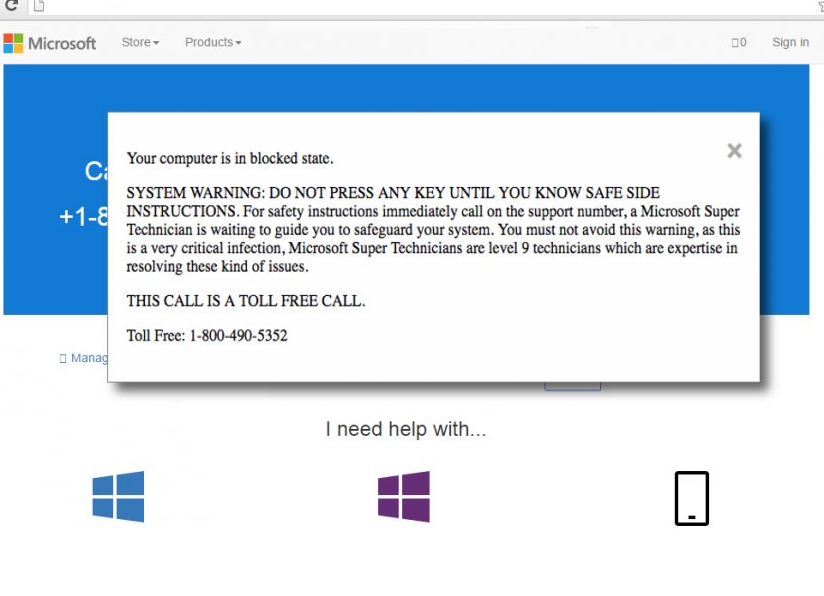Click the 'Toll Free: 1-800-490-5352' text
The image size is (824, 596).
pyautogui.click(x=207, y=335)
